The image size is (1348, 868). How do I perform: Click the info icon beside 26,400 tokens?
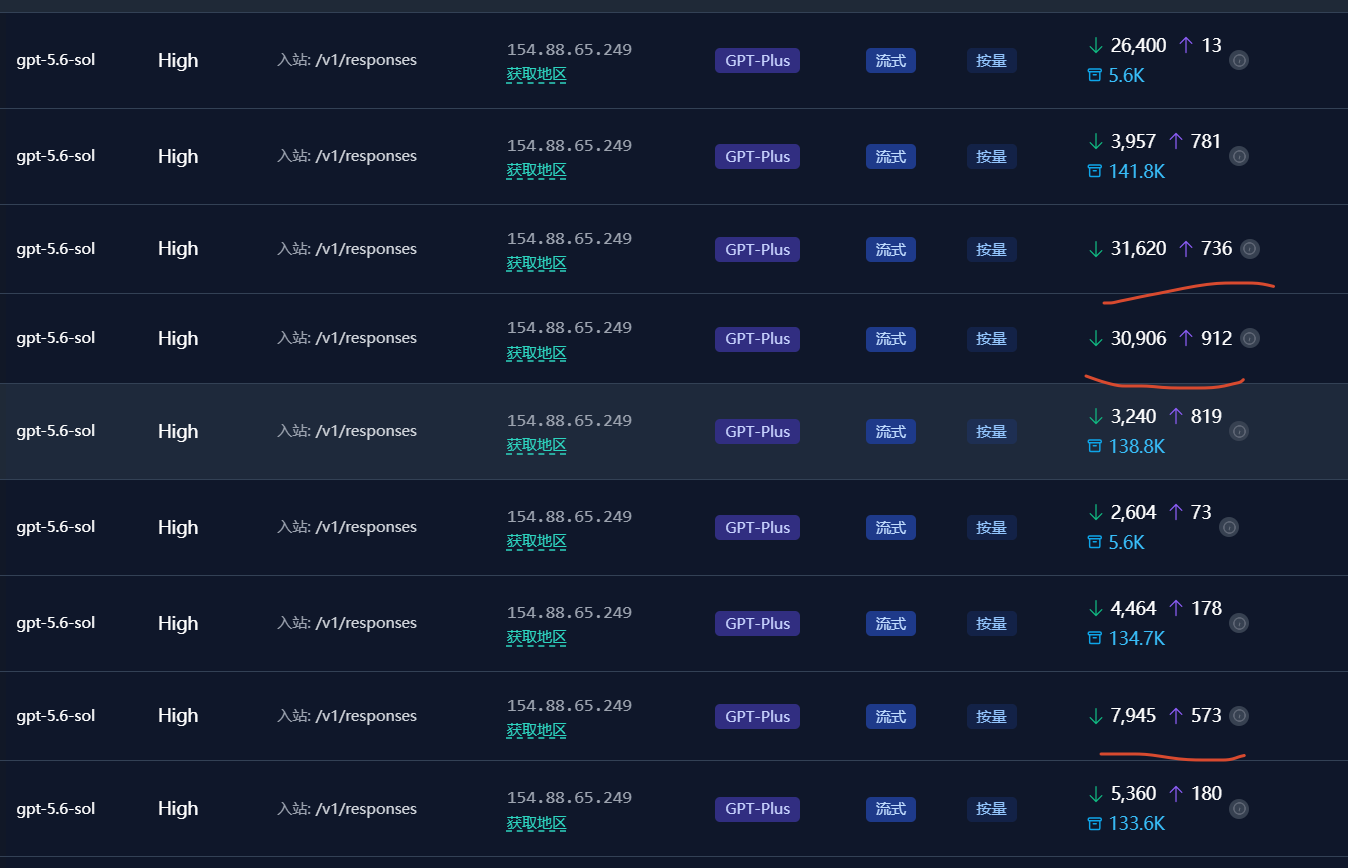tap(1239, 60)
